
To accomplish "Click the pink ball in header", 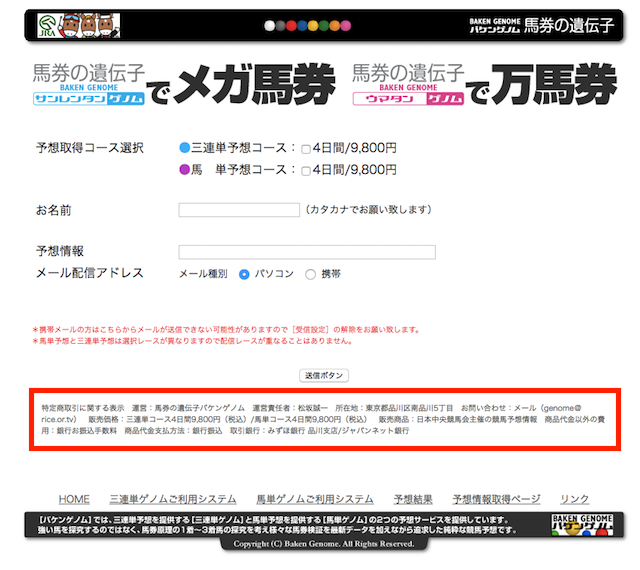I will click(x=346, y=26).
